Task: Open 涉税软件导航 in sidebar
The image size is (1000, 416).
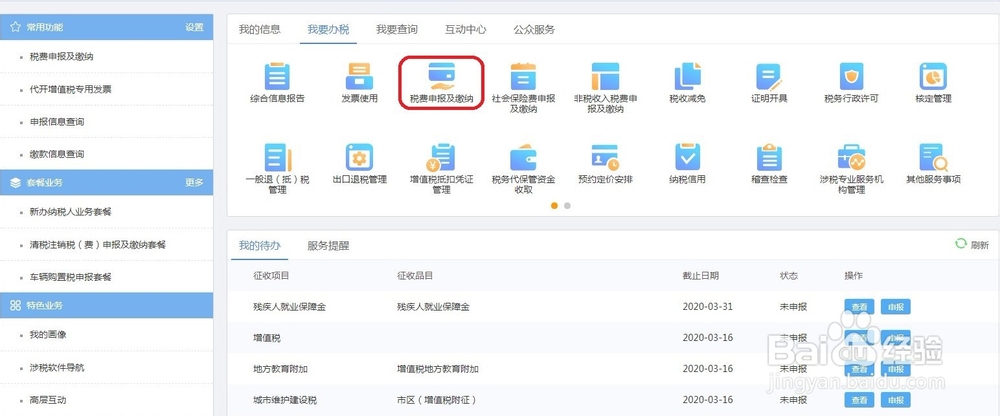Action: coord(57,368)
